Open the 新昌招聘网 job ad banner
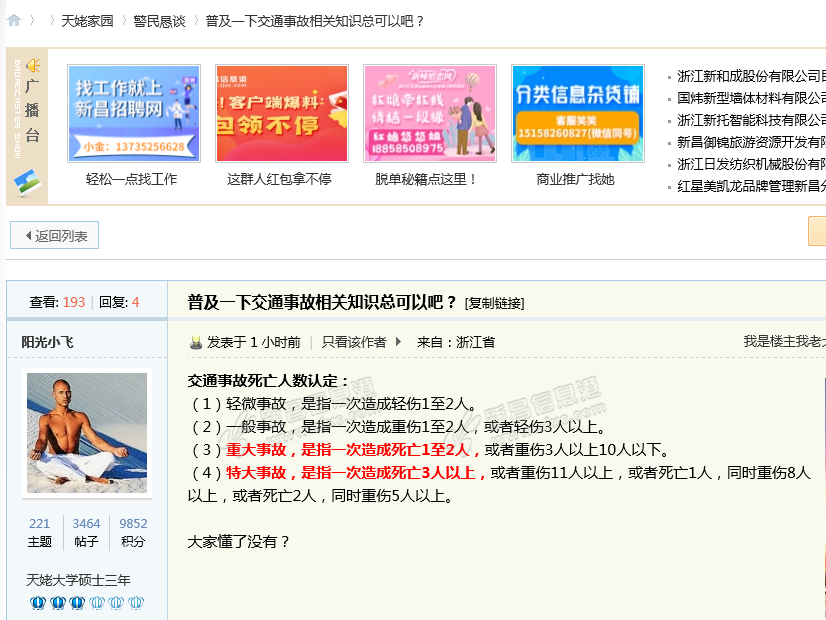This screenshot has height=620, width=826. [x=134, y=113]
